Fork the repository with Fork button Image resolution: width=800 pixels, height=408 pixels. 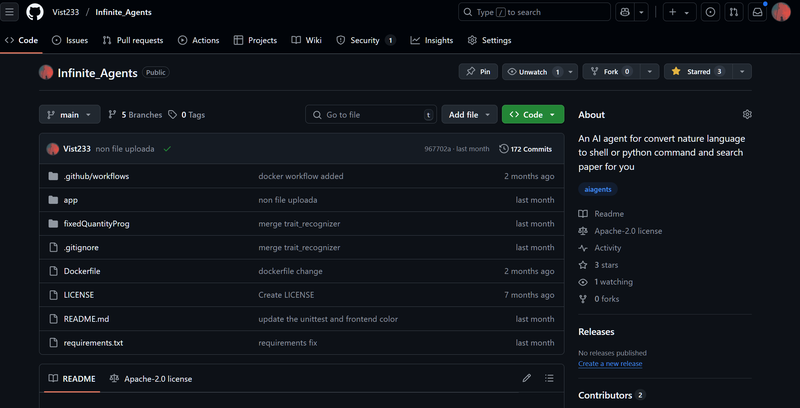tap(611, 72)
